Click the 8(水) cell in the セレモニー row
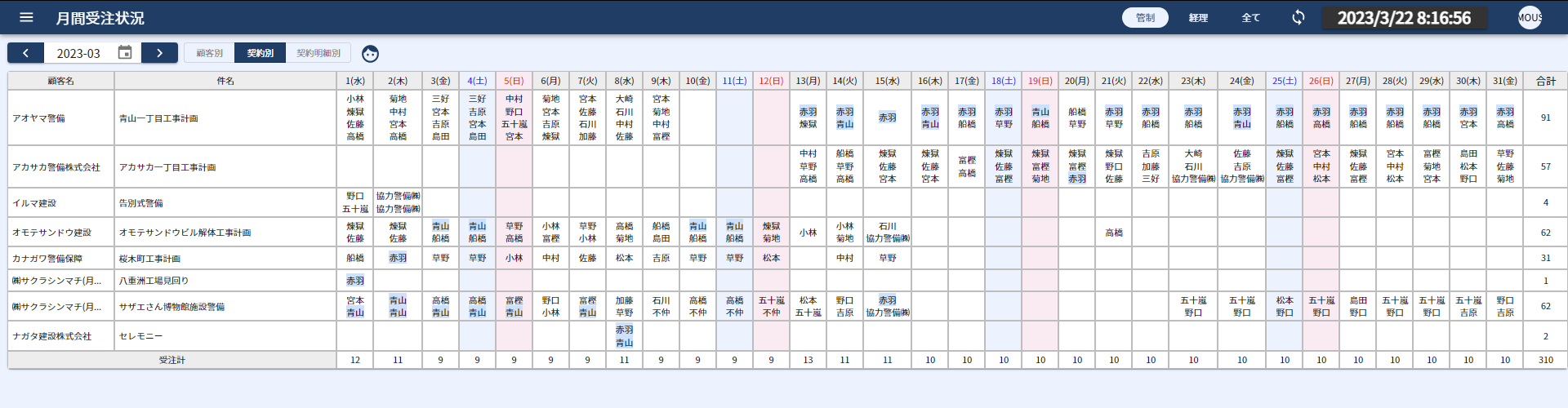 click(x=624, y=335)
